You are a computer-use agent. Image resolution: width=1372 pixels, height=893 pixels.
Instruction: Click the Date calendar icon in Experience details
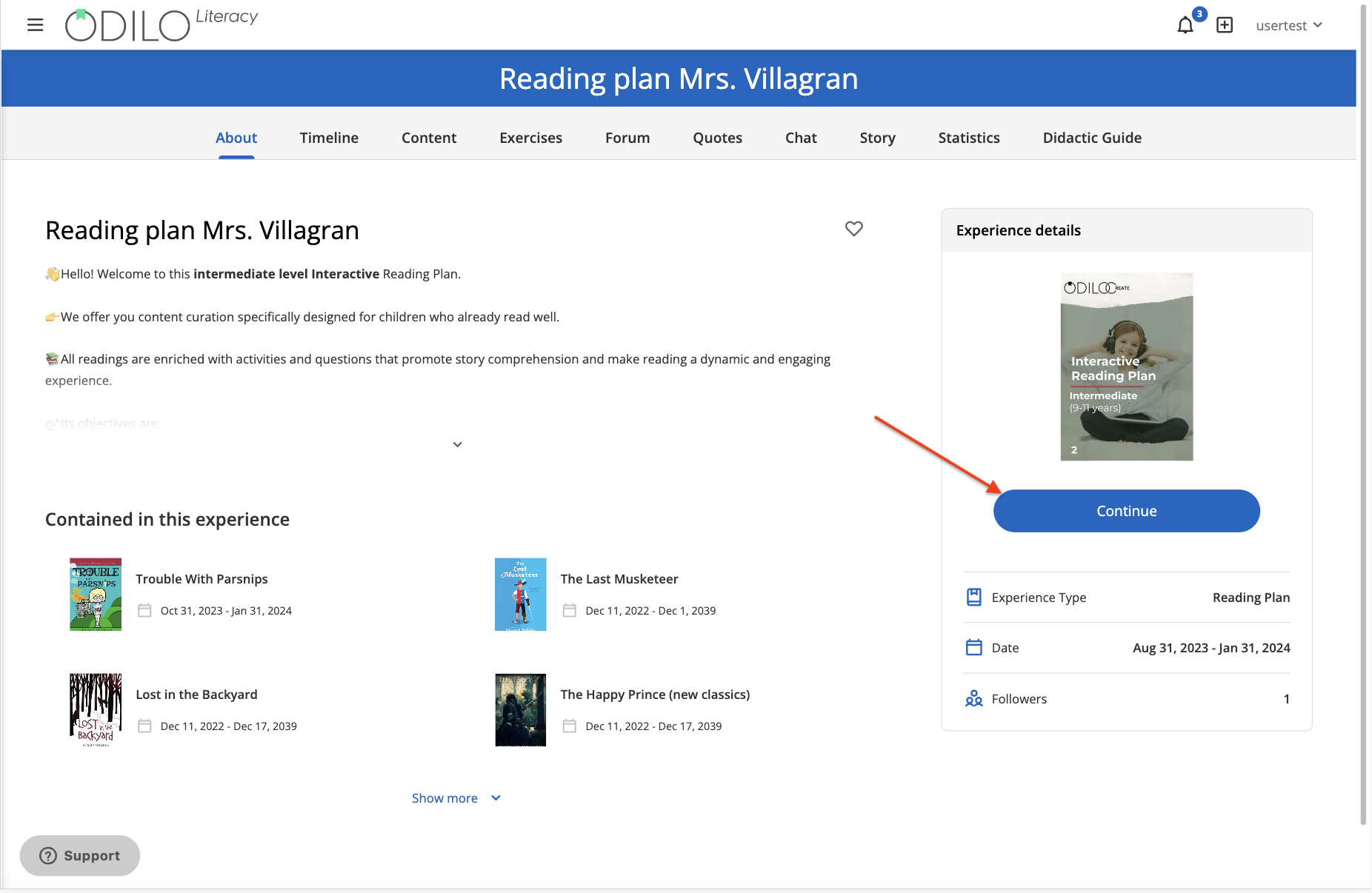click(x=974, y=647)
